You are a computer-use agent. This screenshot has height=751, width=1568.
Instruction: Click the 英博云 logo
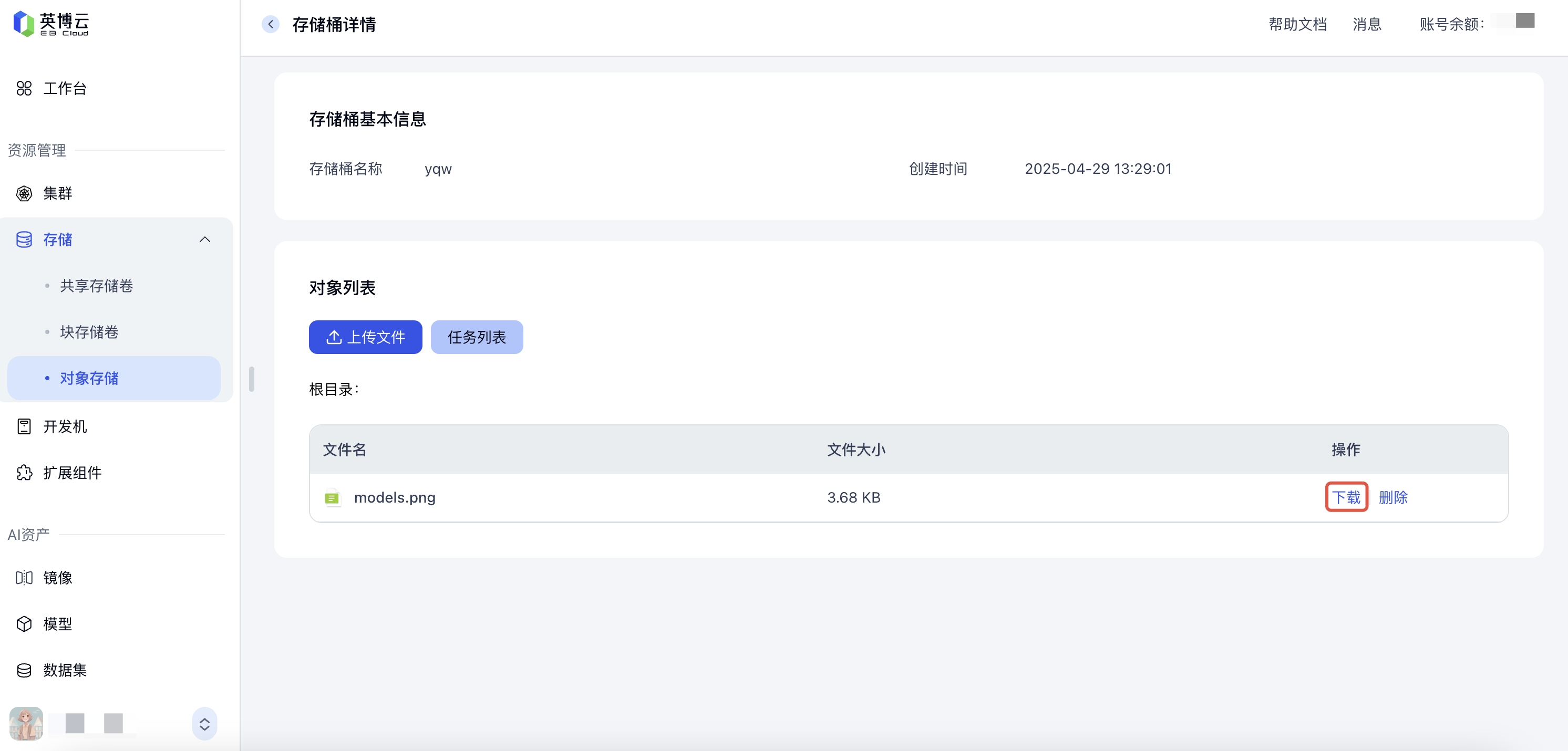coord(51,24)
